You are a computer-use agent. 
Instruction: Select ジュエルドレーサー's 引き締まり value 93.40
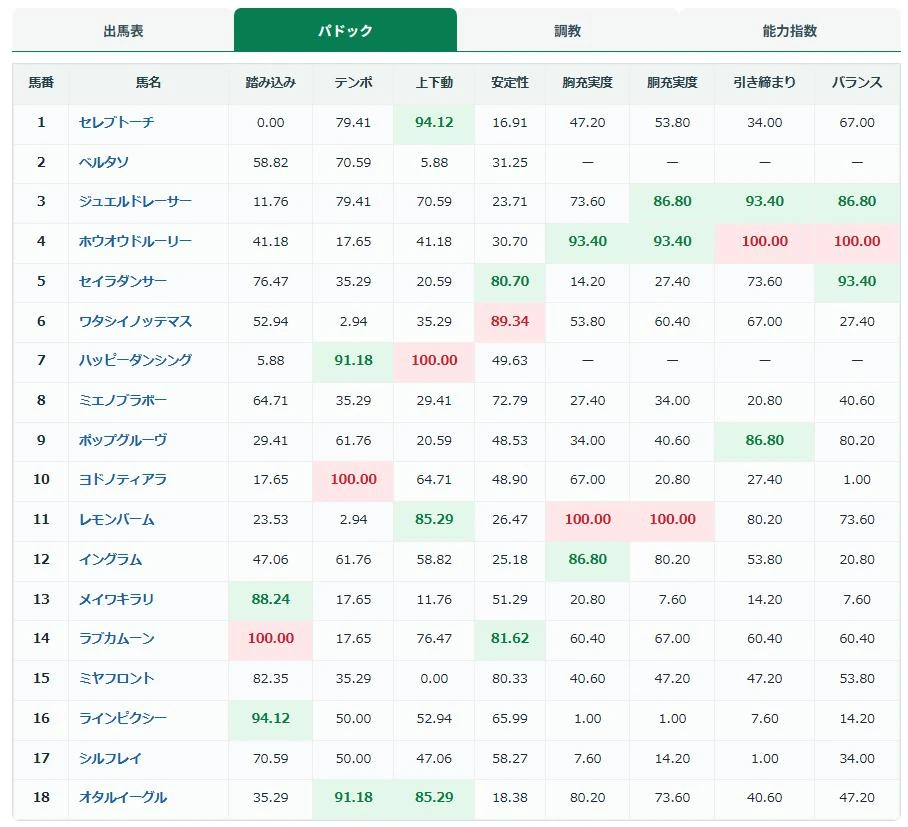click(764, 202)
